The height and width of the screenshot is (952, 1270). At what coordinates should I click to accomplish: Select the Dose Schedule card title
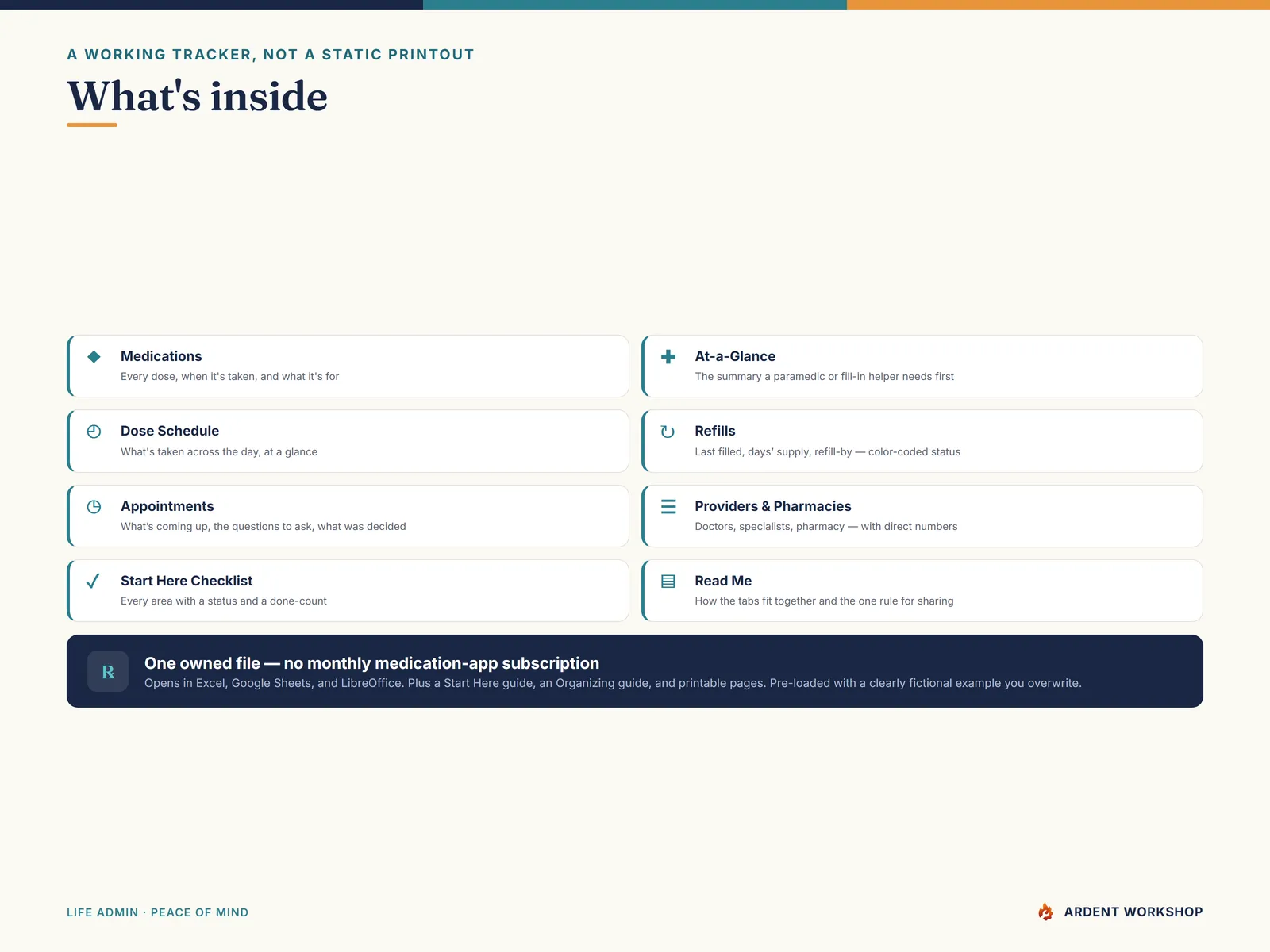[x=170, y=431]
